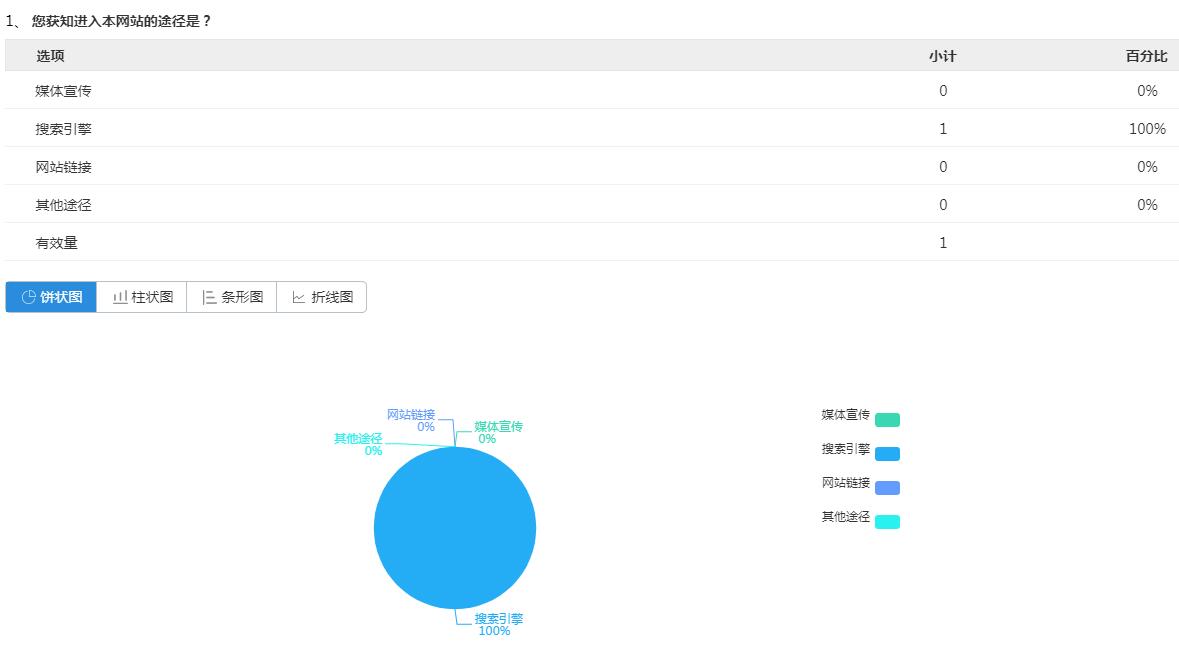Click the bar chart icon in 柱状图 tab

120,297
